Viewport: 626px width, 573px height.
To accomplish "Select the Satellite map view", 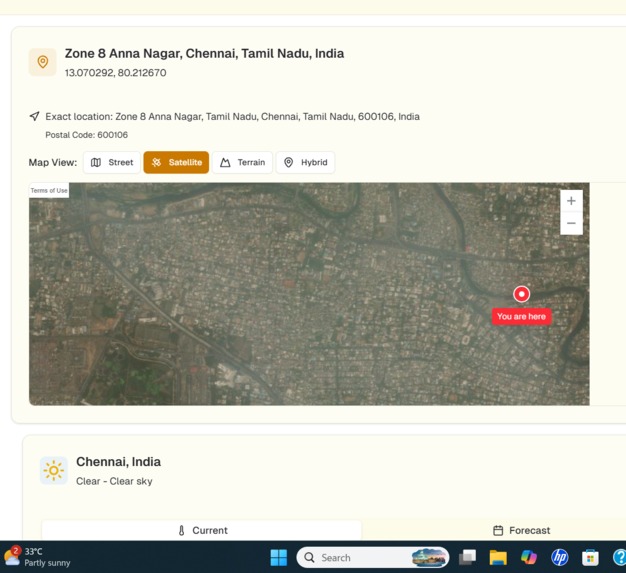I will pyautogui.click(x=176, y=163).
